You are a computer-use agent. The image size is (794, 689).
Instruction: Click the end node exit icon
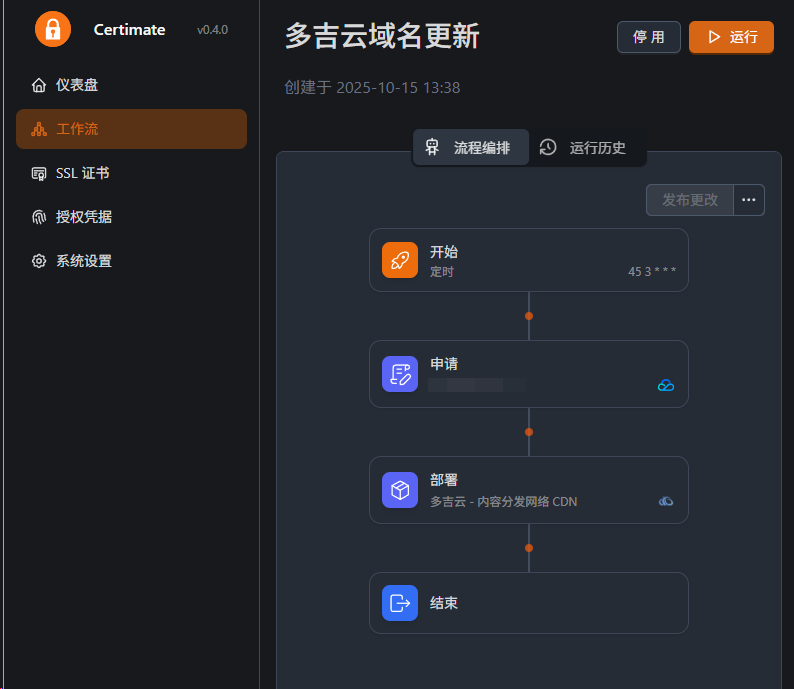pyautogui.click(x=400, y=603)
